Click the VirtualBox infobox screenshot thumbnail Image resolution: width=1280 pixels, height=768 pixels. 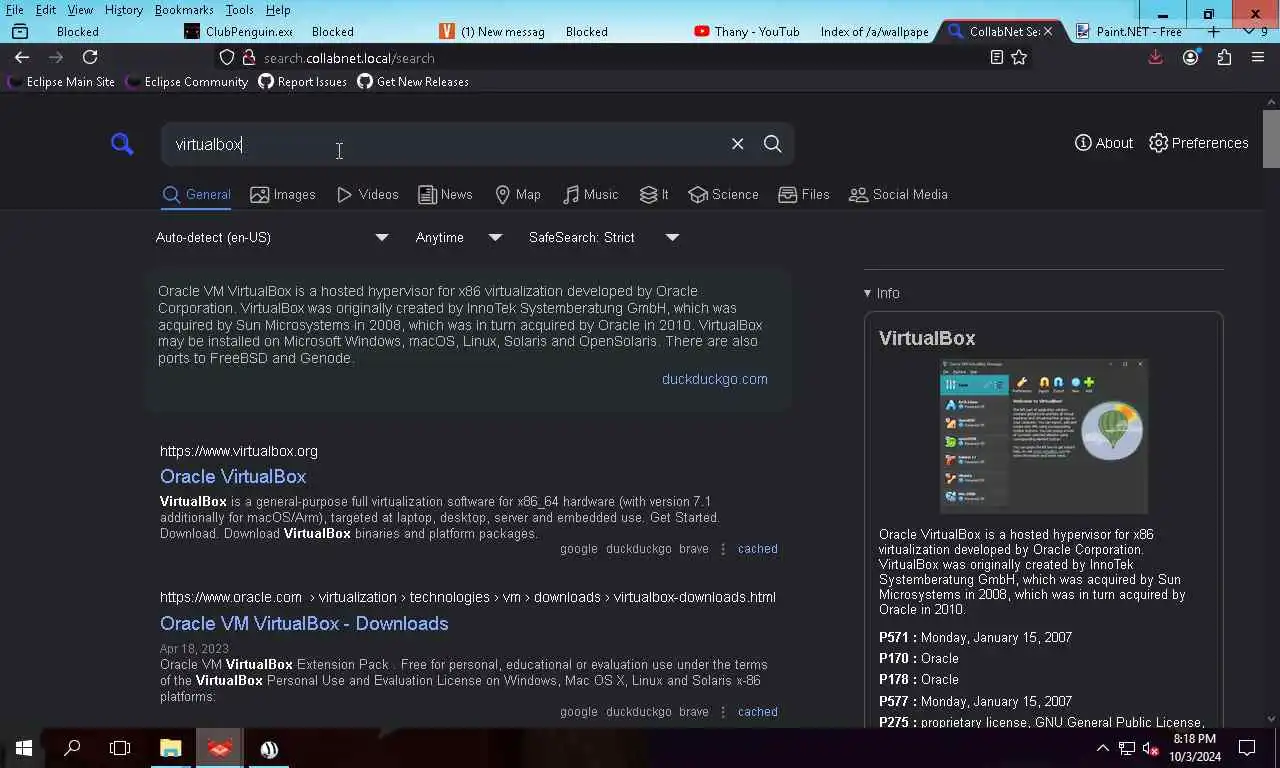pos(1043,436)
